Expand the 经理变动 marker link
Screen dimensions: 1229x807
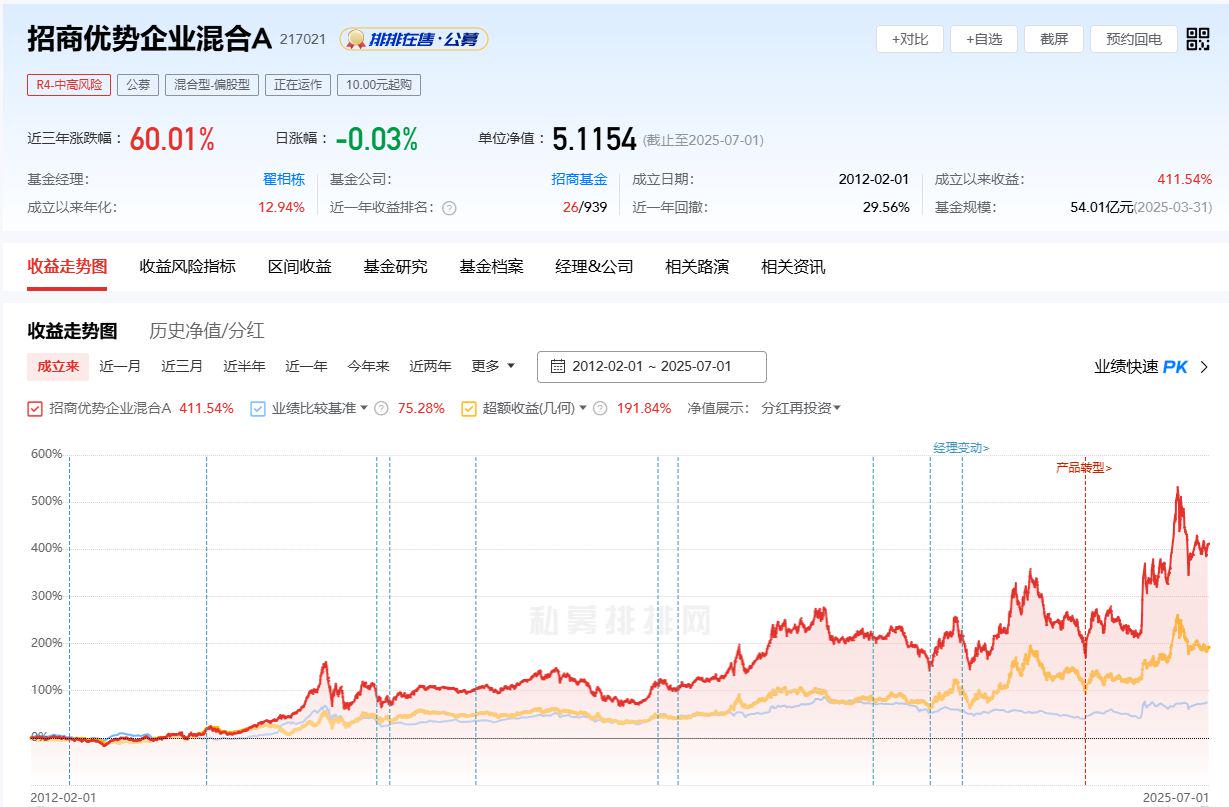point(961,448)
